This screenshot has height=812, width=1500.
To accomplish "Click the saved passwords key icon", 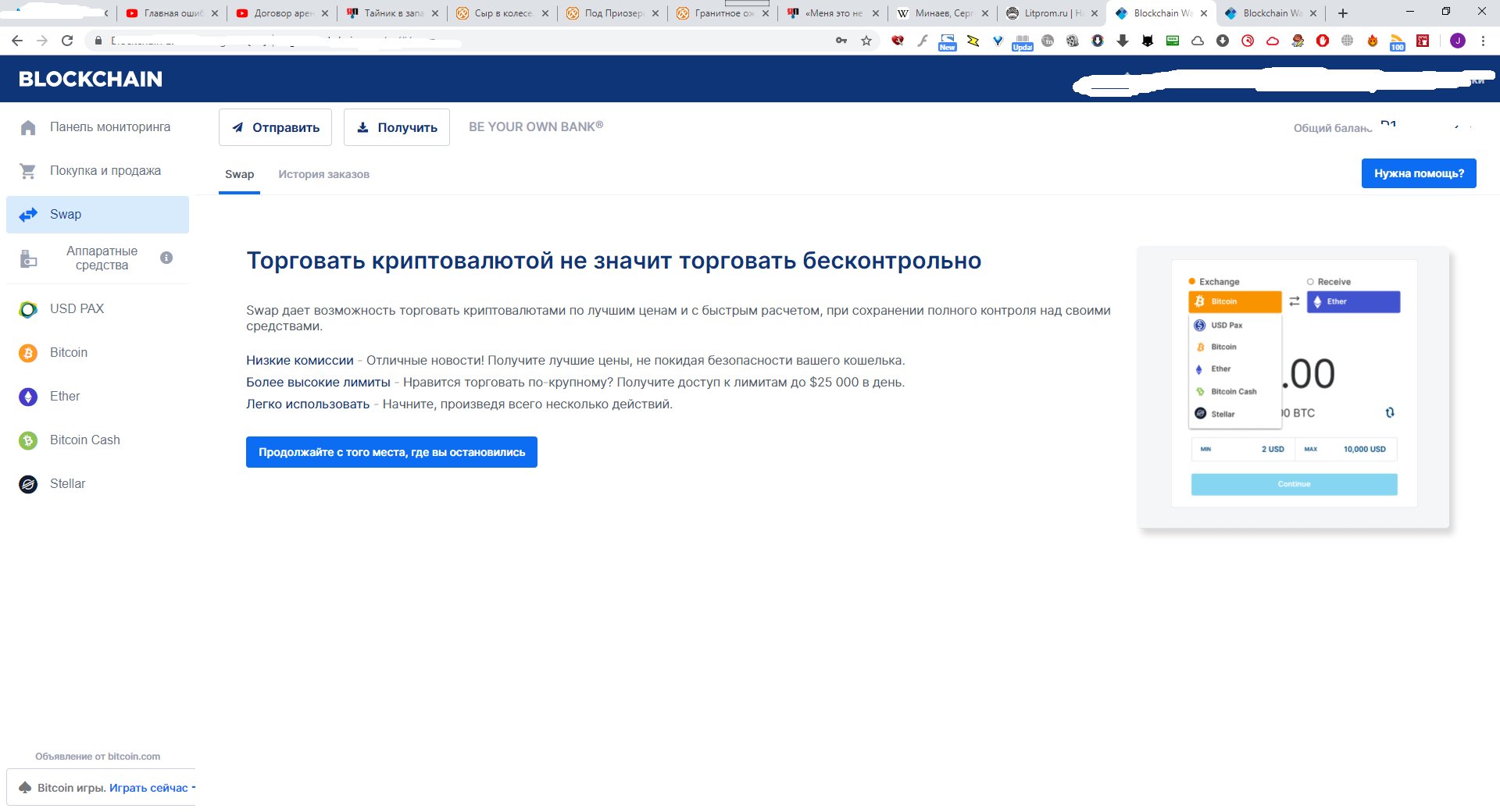I will [x=841, y=41].
